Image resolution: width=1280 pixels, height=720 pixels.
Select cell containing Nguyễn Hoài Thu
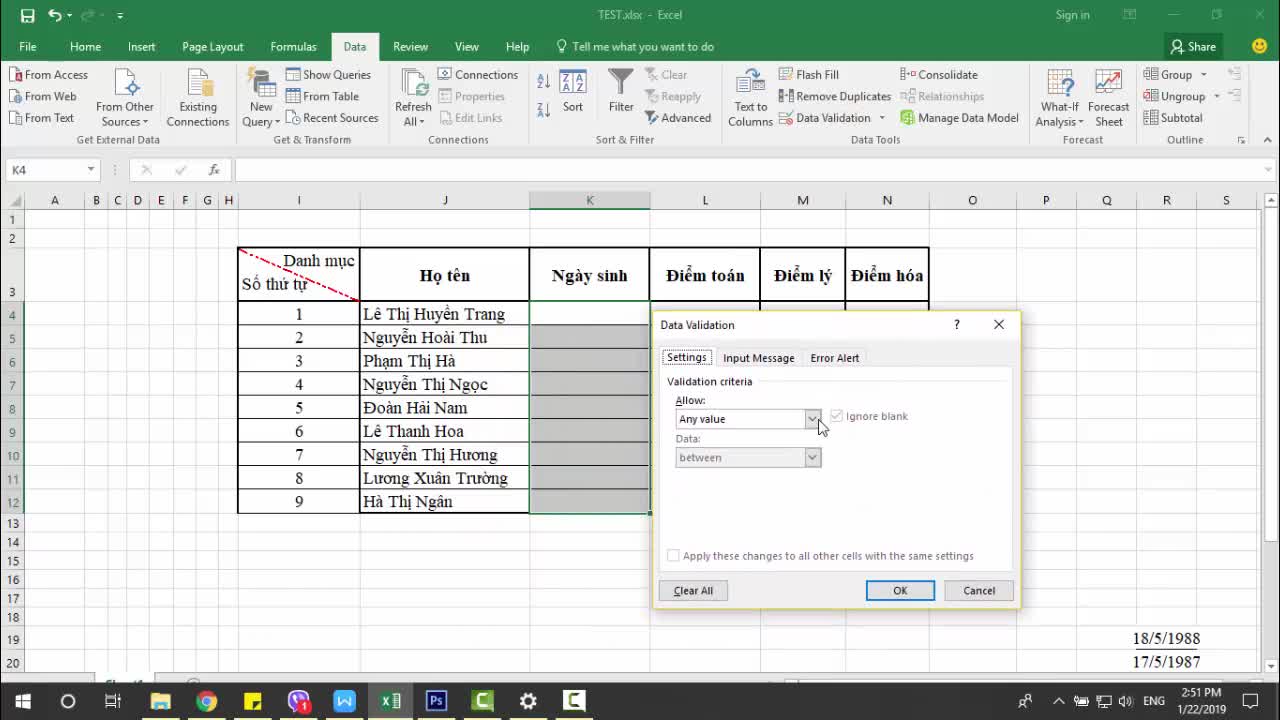(x=444, y=337)
